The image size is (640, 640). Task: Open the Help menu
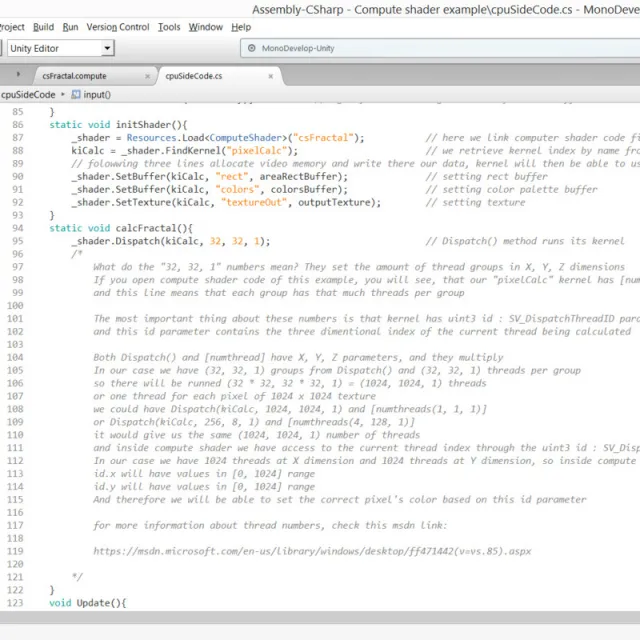pyautogui.click(x=241, y=27)
